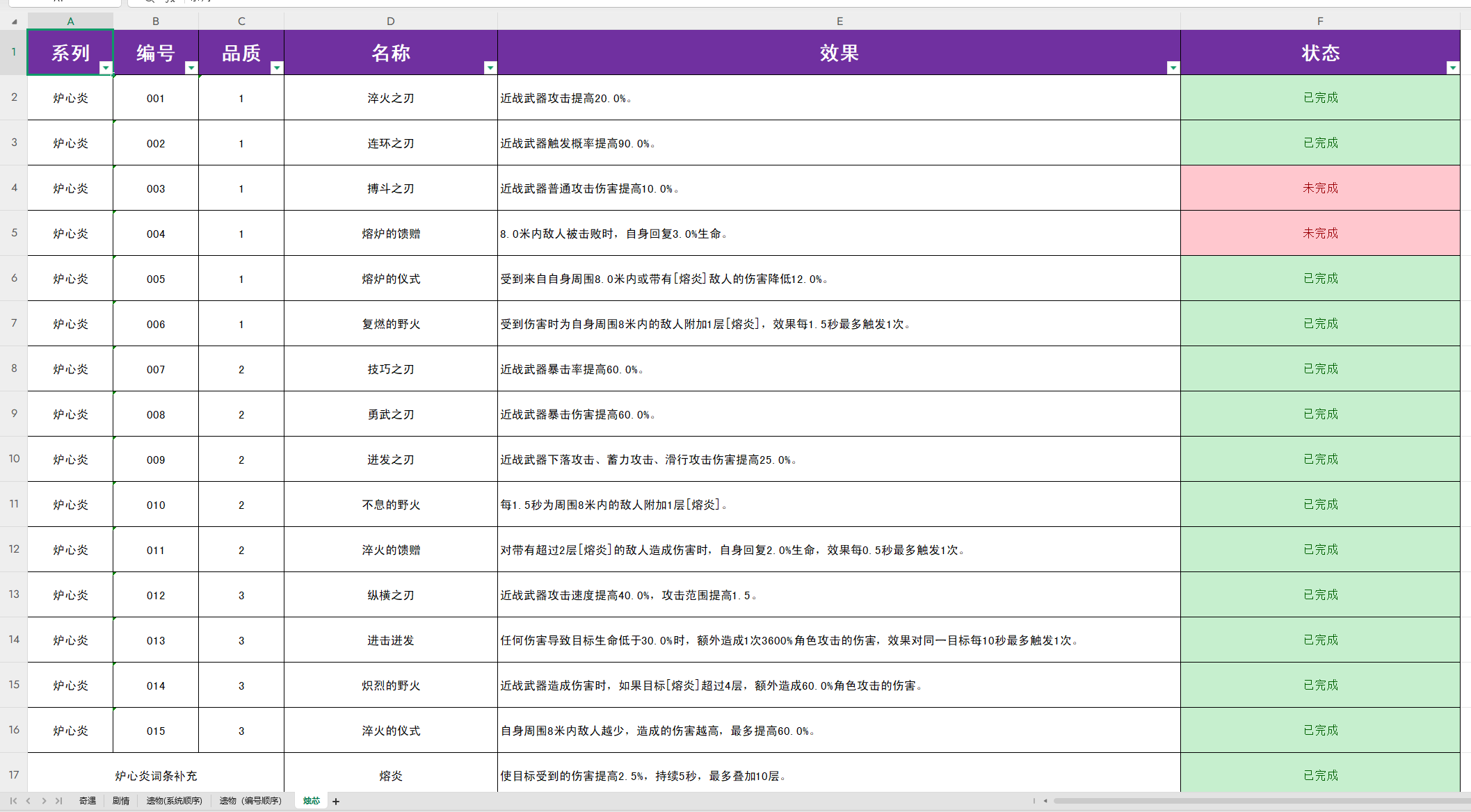This screenshot has width=1471, height=812.
Task: Open the 系列 column filter dropdown
Action: (106, 67)
